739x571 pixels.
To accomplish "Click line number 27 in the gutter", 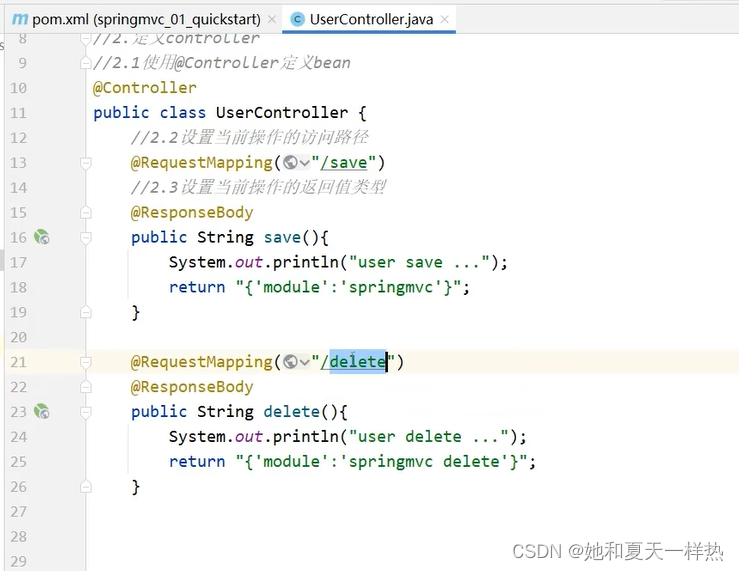I will (x=18, y=512).
